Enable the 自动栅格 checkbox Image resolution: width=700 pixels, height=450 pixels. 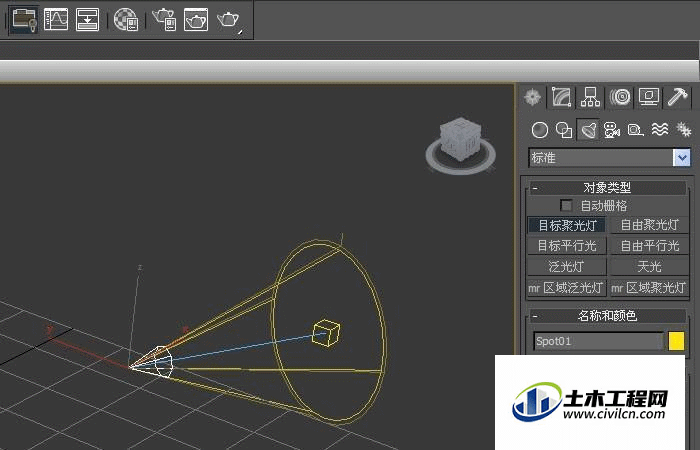coord(566,206)
